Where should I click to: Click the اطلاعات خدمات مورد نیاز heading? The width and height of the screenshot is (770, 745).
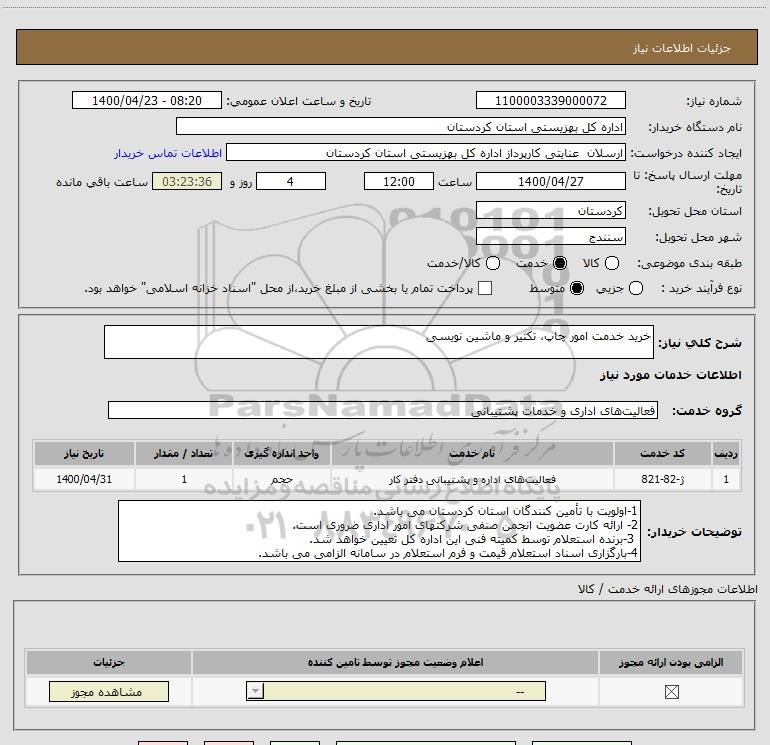pyautogui.click(x=670, y=375)
